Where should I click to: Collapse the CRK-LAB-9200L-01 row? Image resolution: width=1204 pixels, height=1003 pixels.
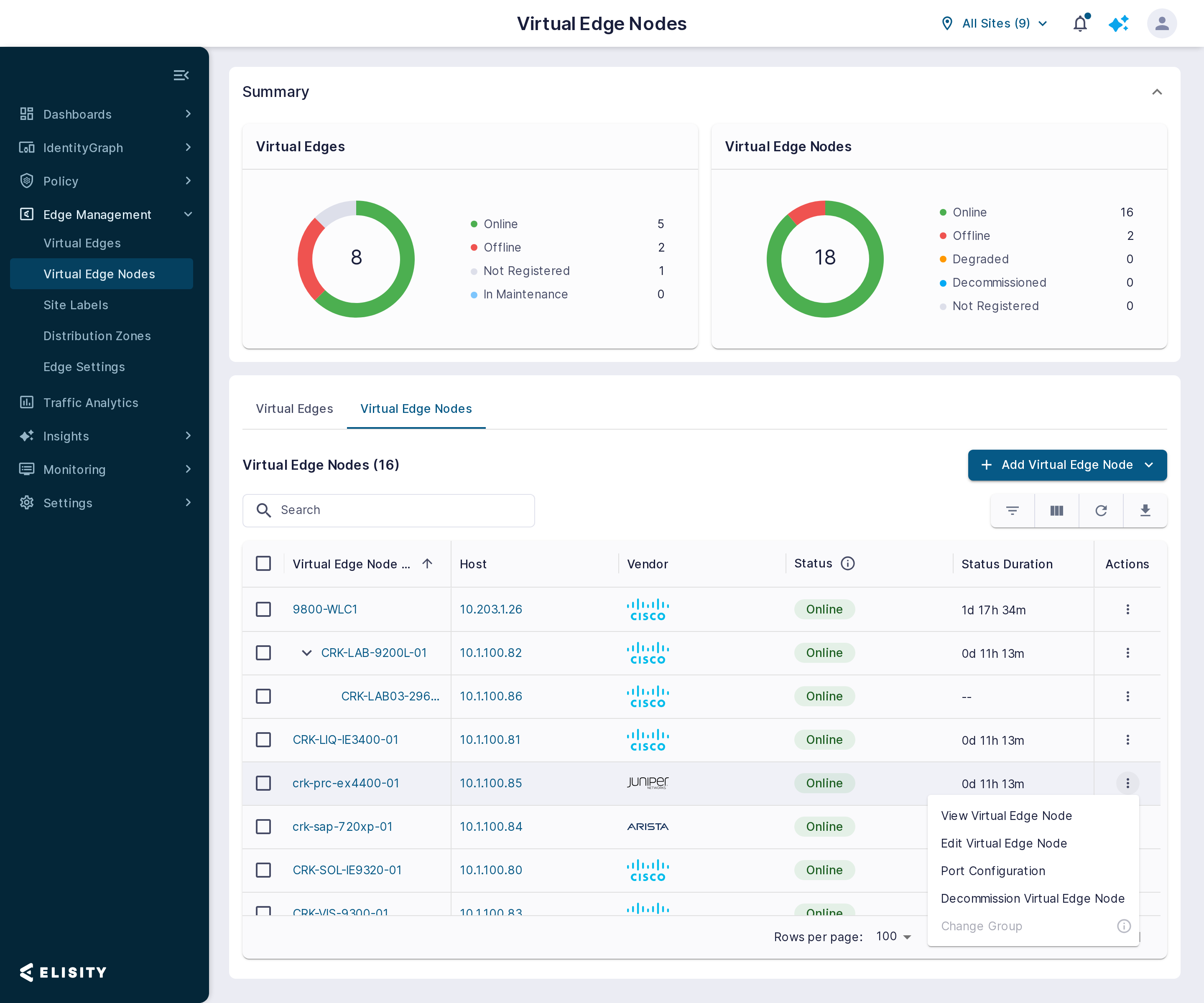click(307, 653)
